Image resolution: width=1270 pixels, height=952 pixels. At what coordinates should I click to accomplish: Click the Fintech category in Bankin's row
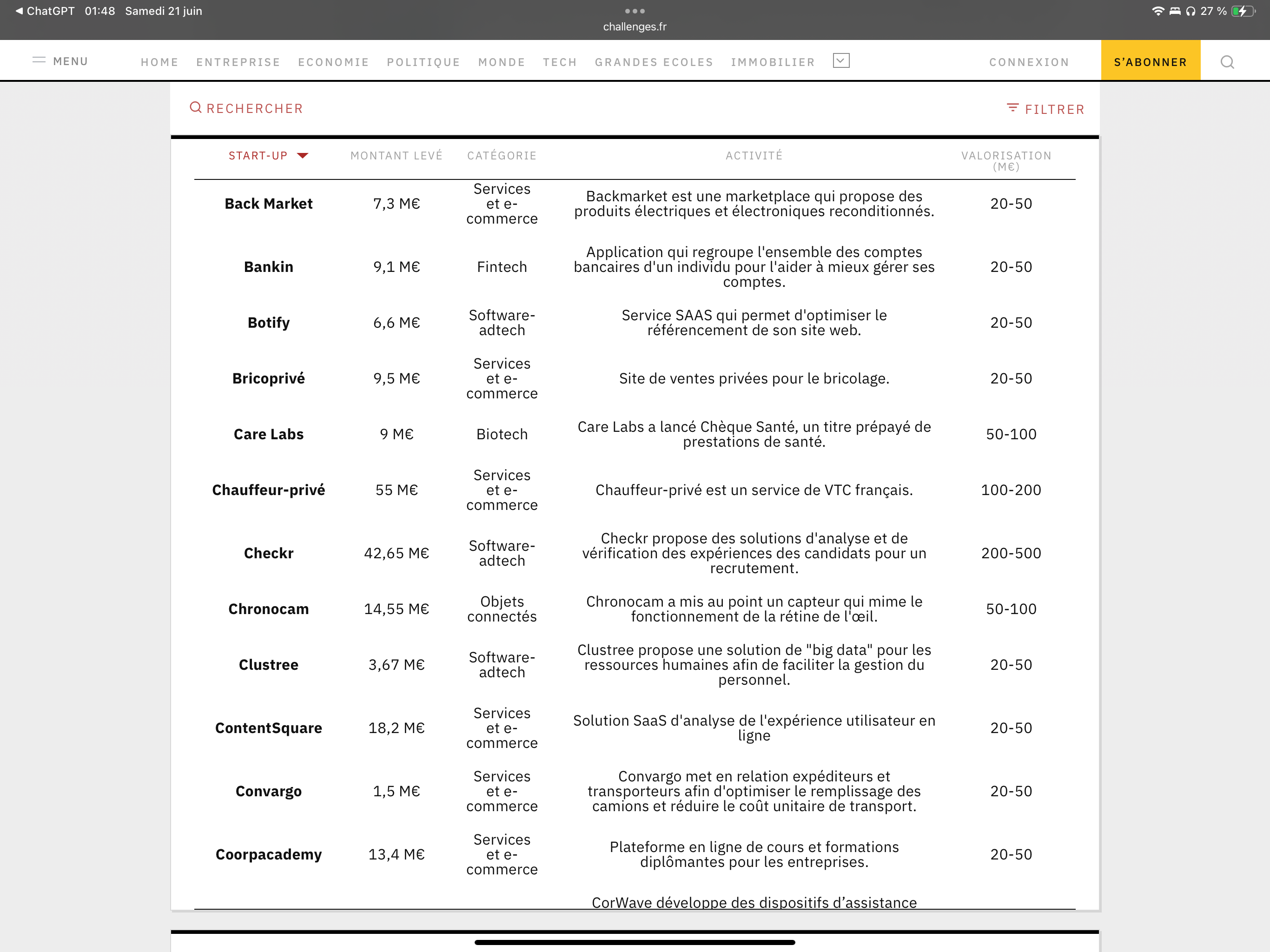click(502, 267)
